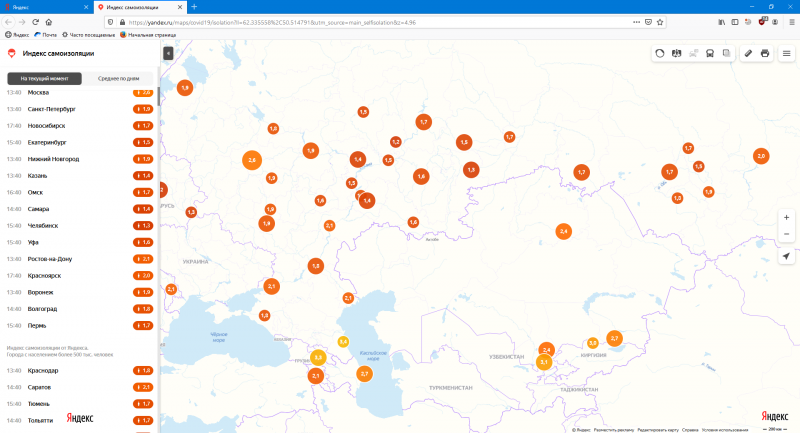Go to the browser home page
Viewport: 800px width, 433px height.
(x=49, y=22)
